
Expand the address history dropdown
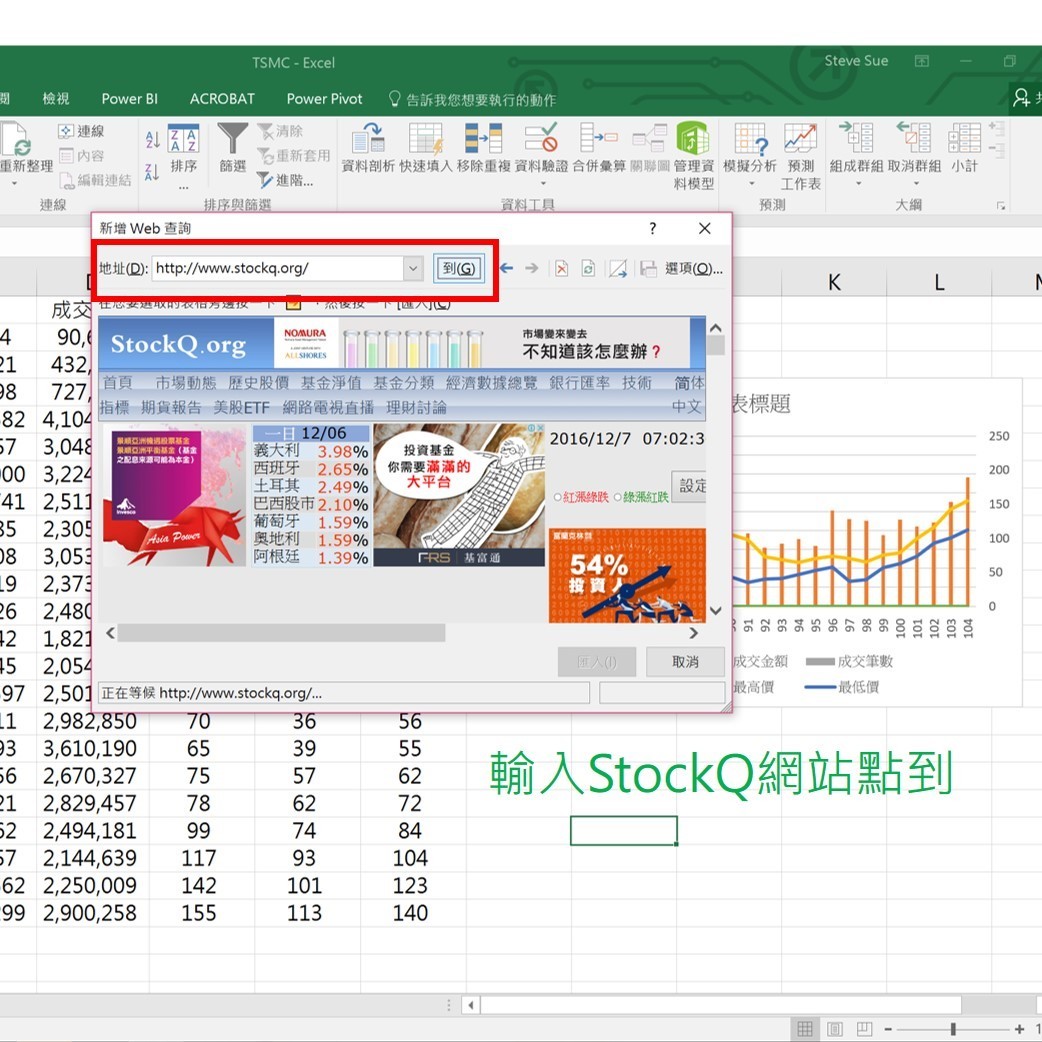click(x=413, y=268)
